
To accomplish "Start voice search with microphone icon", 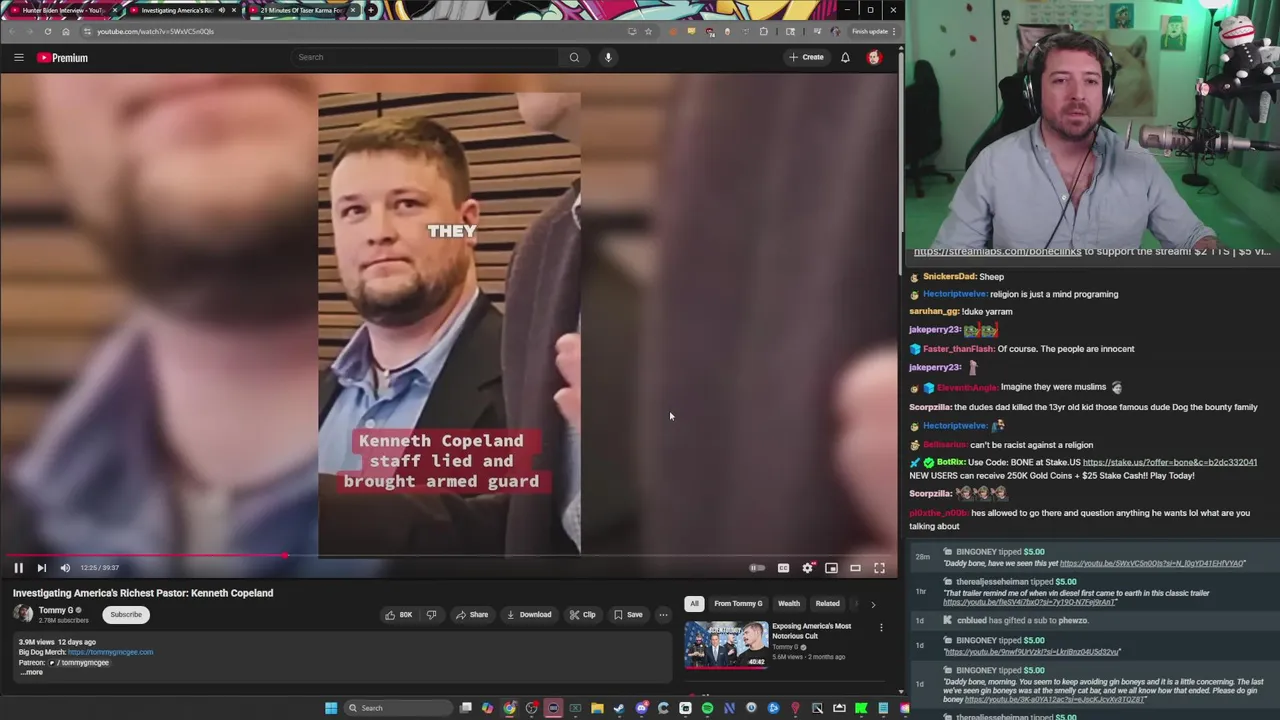I will click(608, 57).
